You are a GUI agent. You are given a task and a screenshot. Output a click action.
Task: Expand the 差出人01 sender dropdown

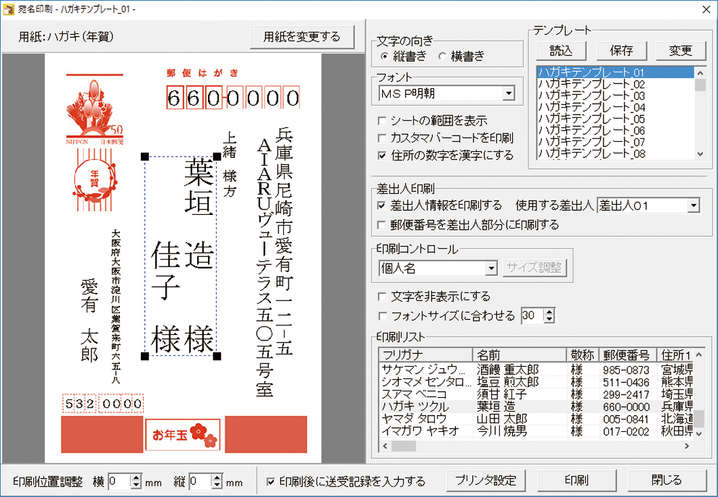693,206
